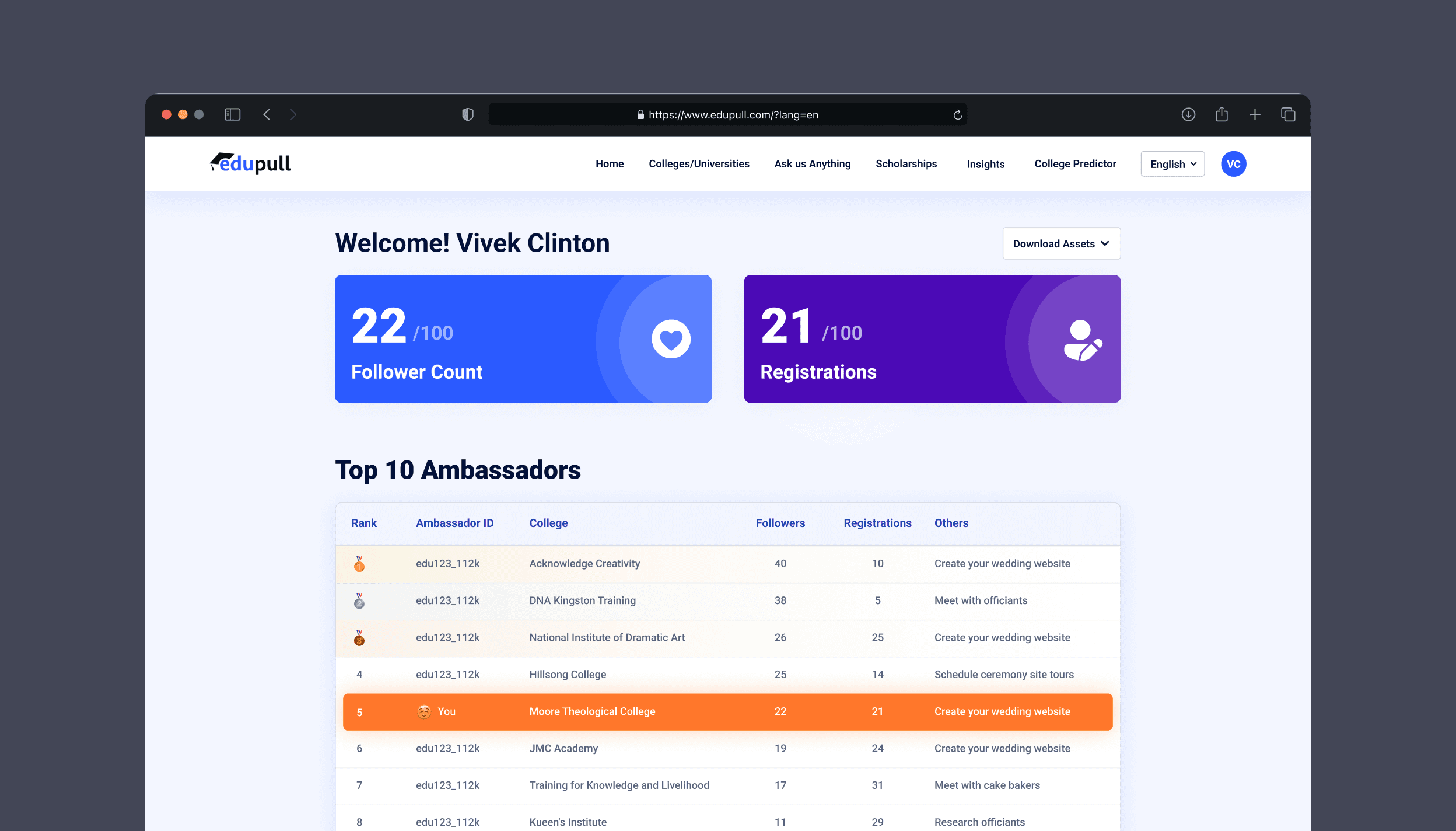Click the College Predictor link
Screen dimensions: 1456x831
[1075, 164]
